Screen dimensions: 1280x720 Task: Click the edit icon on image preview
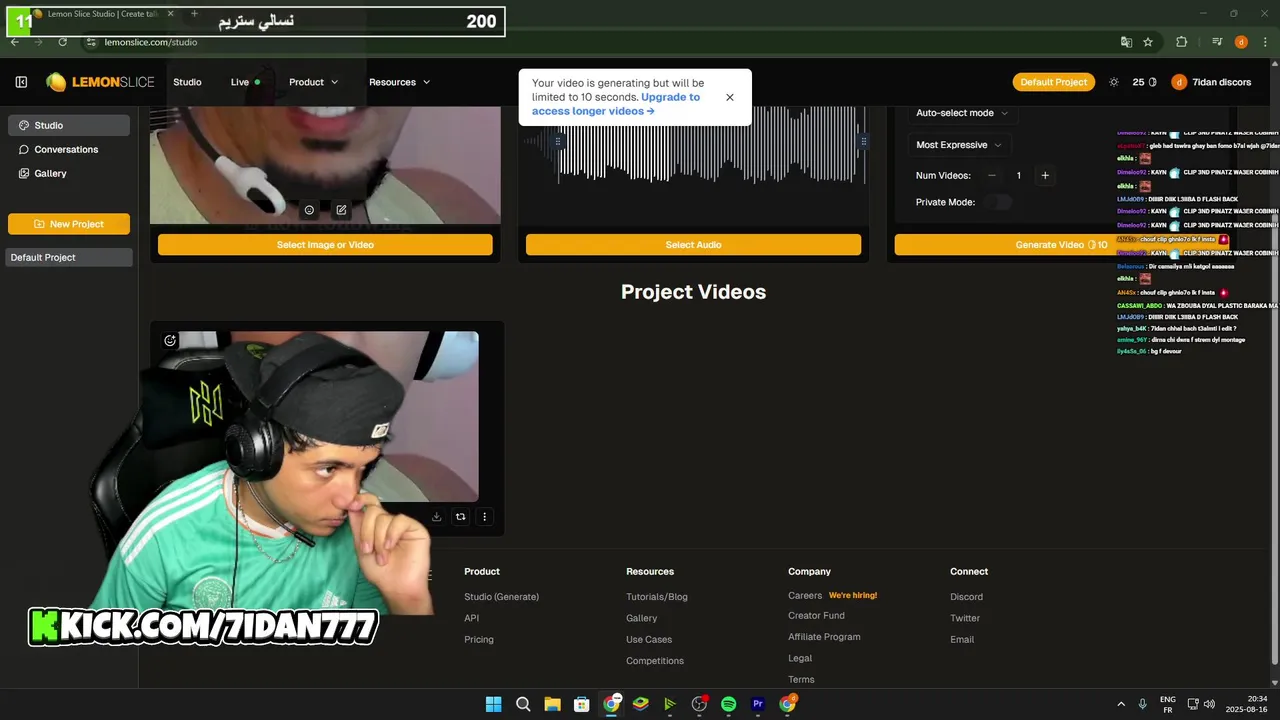coord(341,210)
